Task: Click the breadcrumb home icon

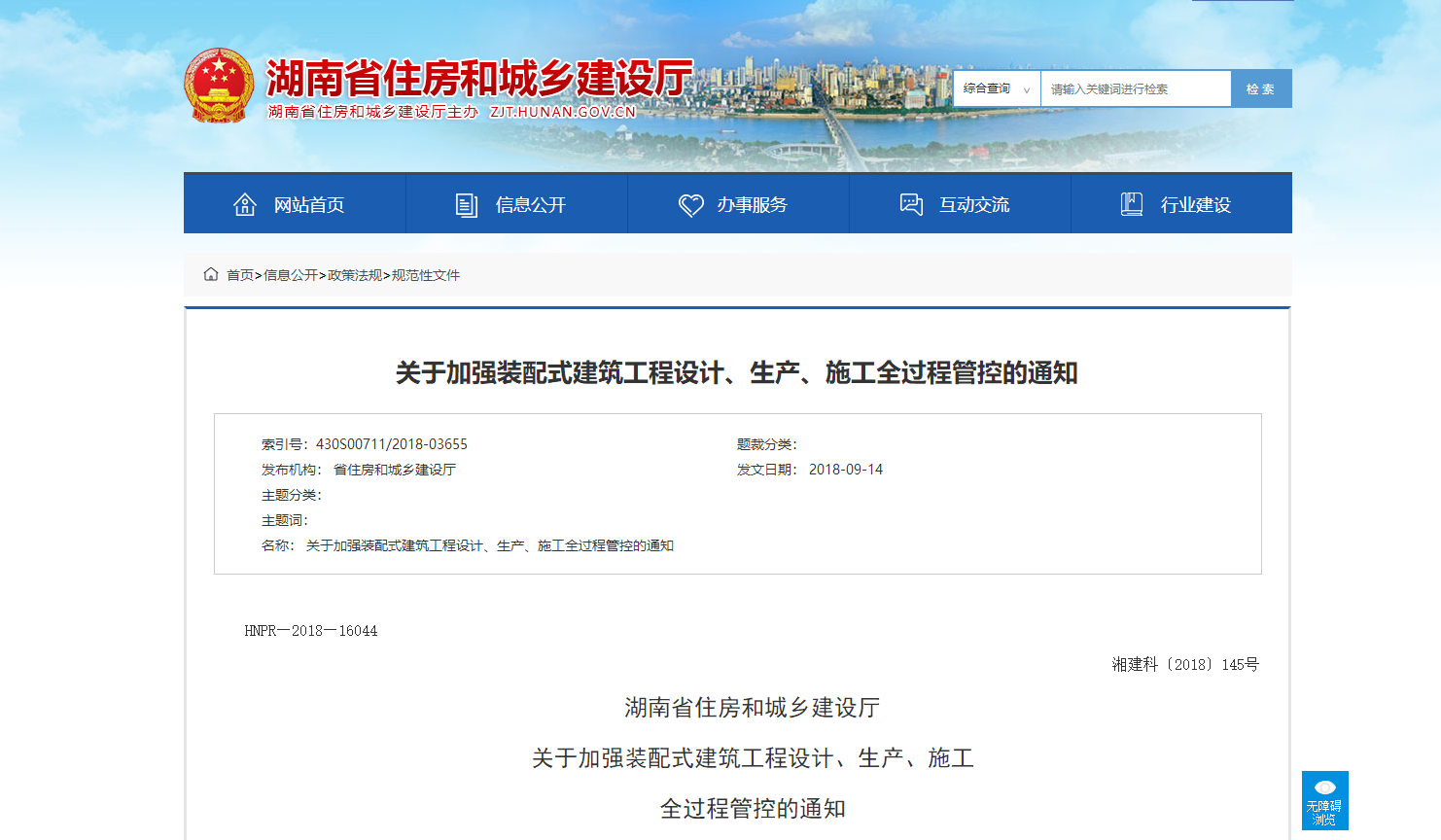Action: point(211,274)
